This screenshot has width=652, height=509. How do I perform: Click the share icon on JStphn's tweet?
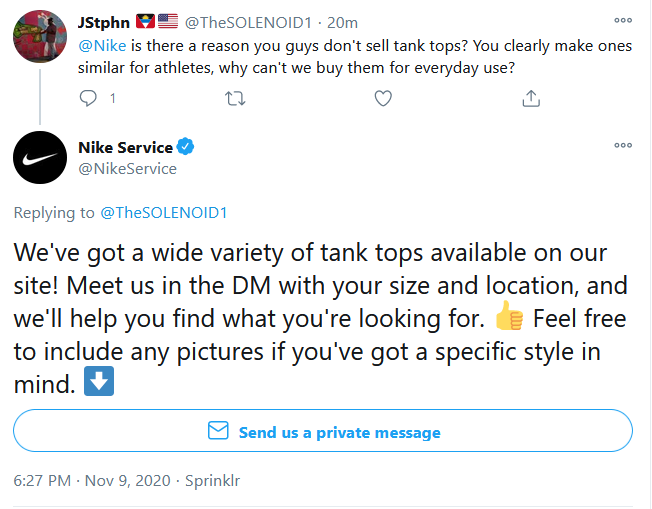[531, 98]
